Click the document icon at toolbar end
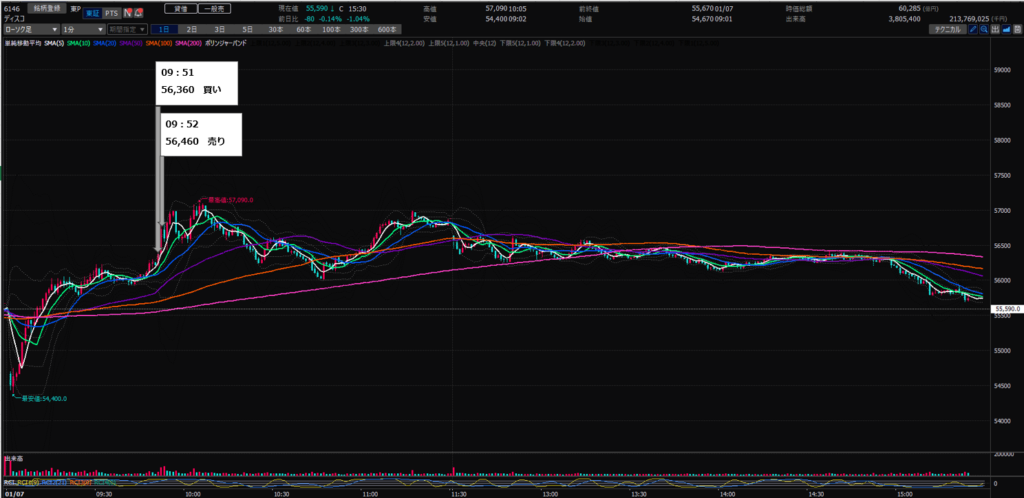This screenshot has width=1024, height=498. [1015, 30]
